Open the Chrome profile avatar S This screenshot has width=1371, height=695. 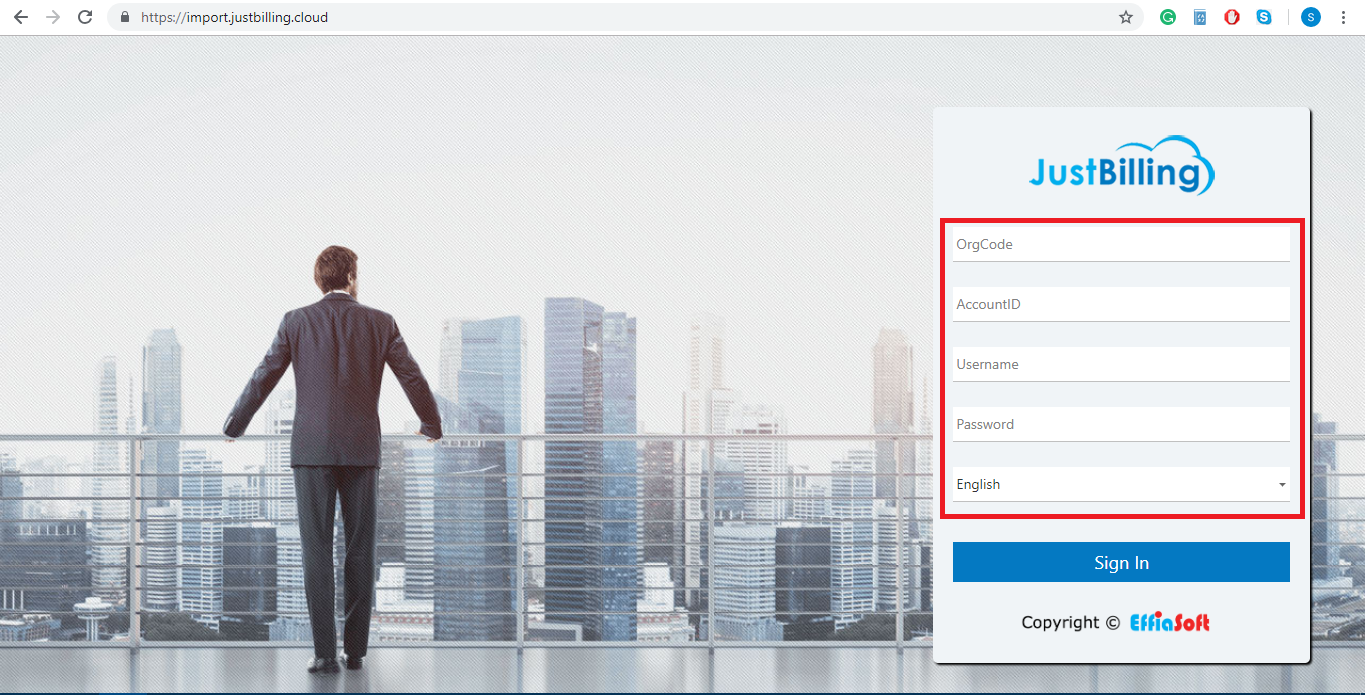point(1311,17)
